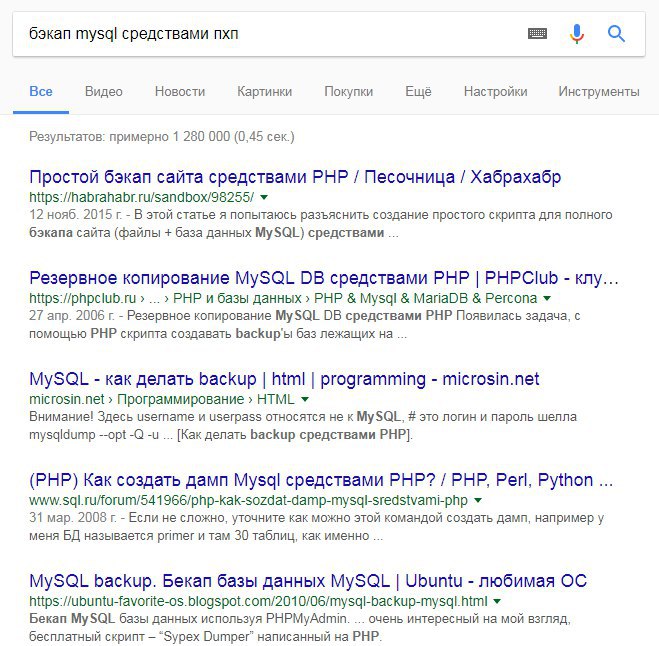
Task: Start voice search with the microphone icon
Action: 577,34
